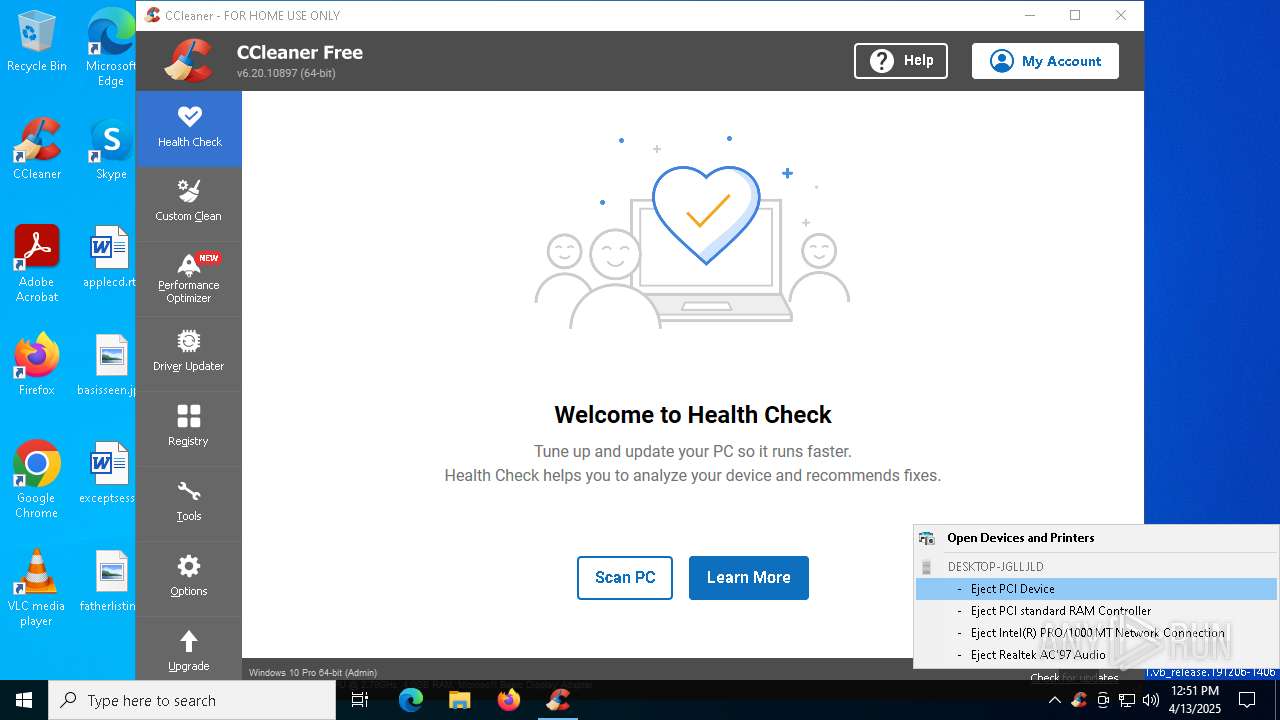Image resolution: width=1280 pixels, height=720 pixels.
Task: Select the Google Chrome desktop shortcut
Action: coord(37,480)
